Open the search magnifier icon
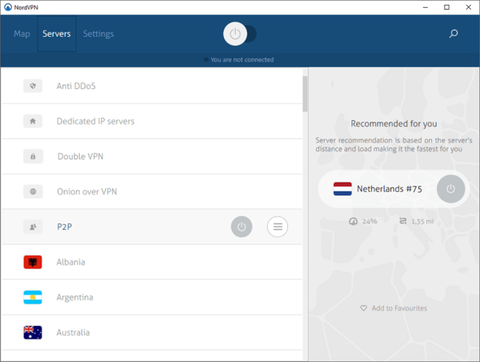This screenshot has width=480, height=362. (453, 33)
